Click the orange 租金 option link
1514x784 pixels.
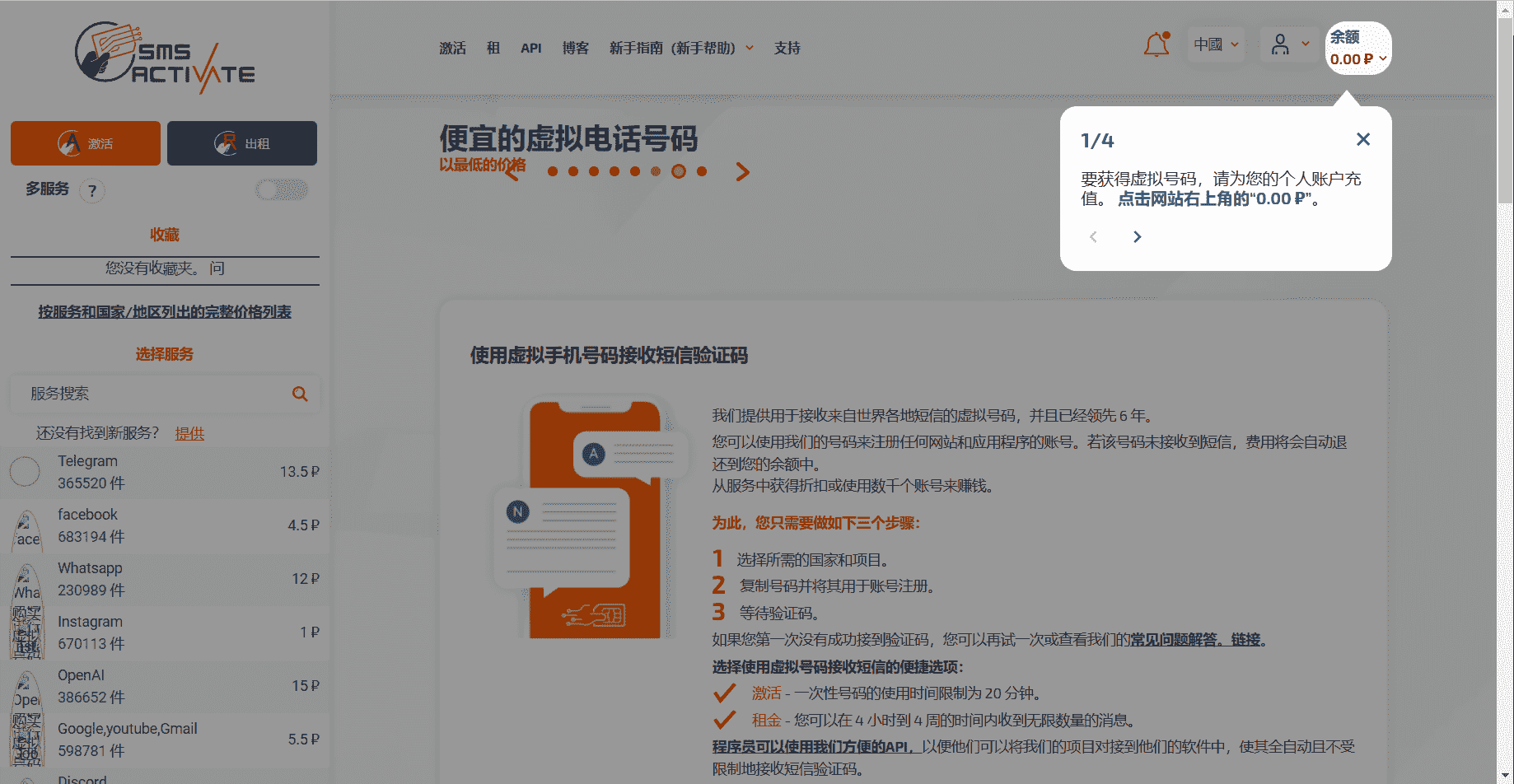click(x=766, y=721)
